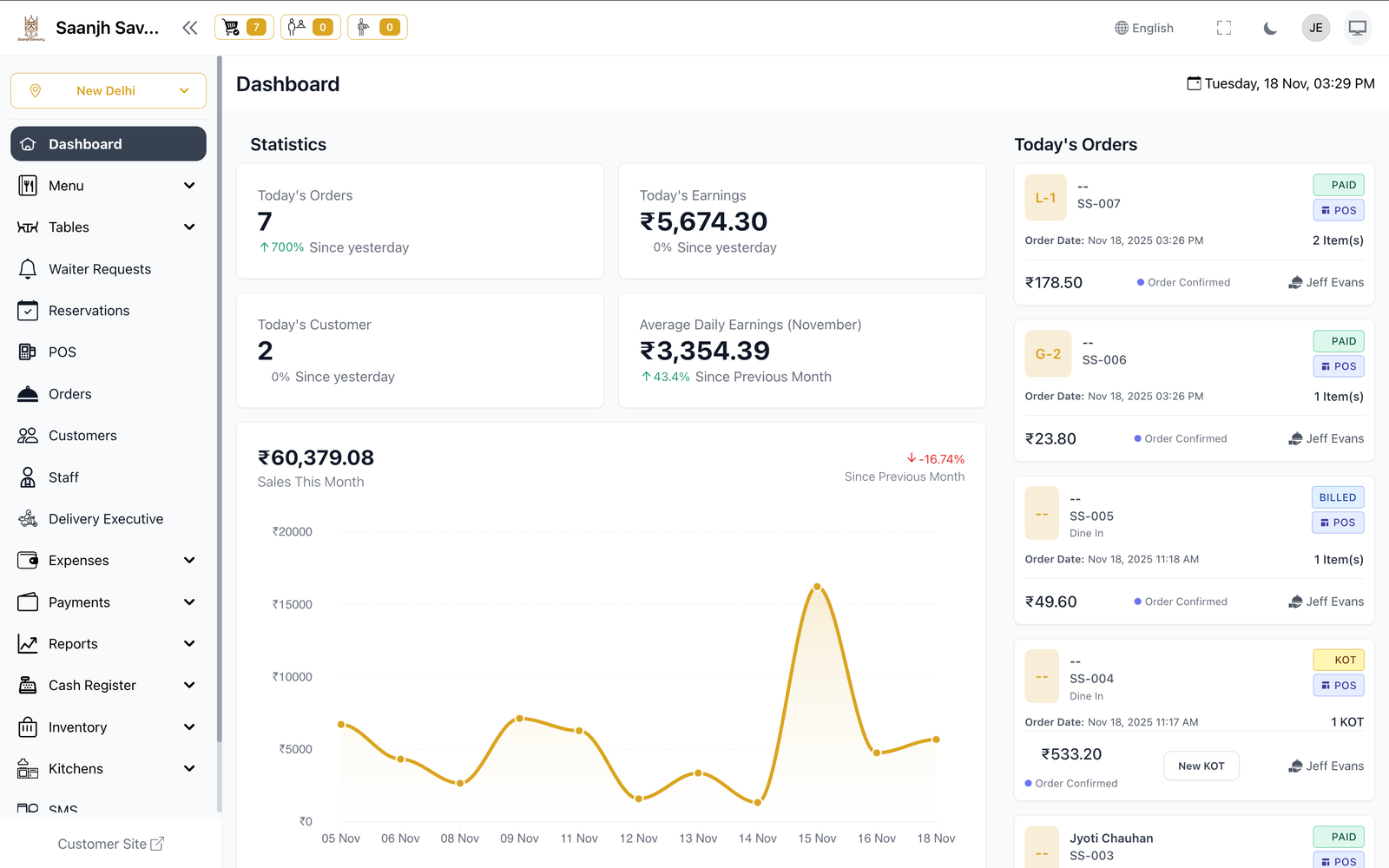Select the PAID status badge on order SS-007

coord(1340,185)
